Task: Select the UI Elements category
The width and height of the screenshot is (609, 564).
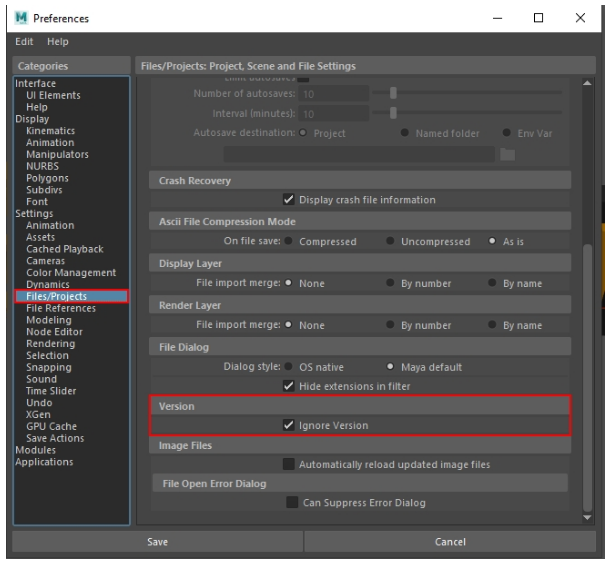Action: (x=53, y=95)
